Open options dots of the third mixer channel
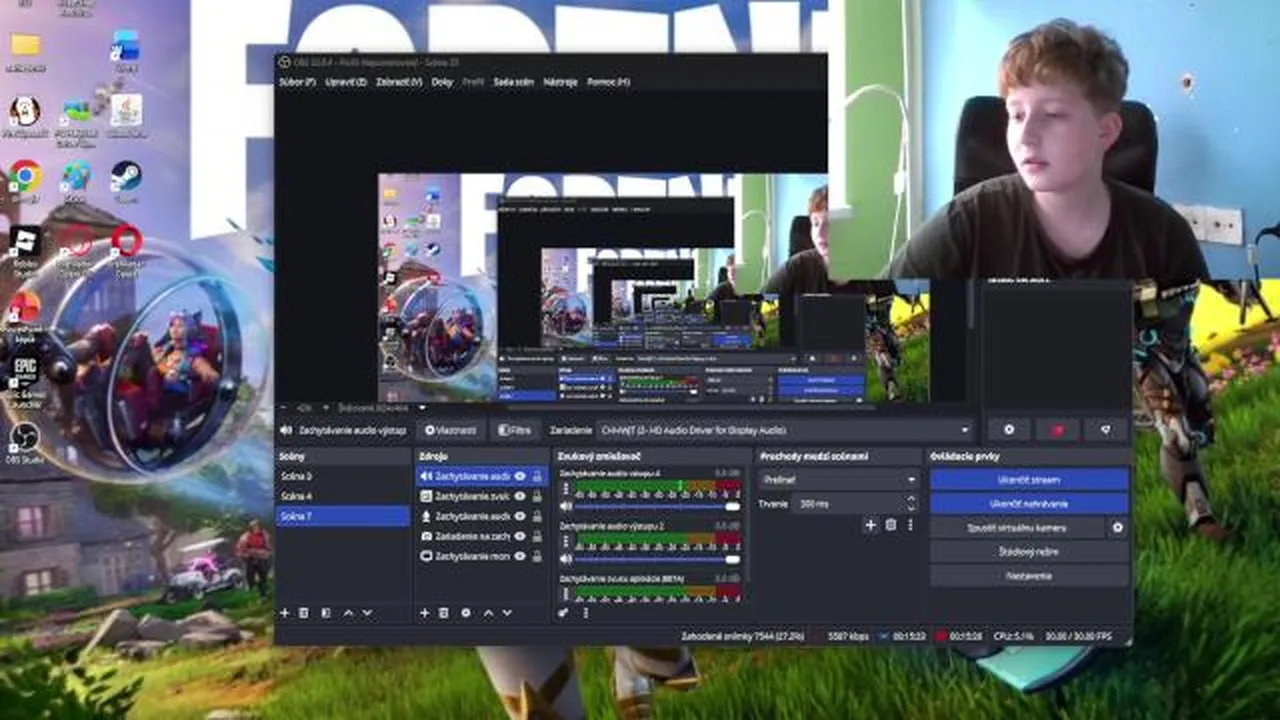This screenshot has width=1280, height=720. [566, 592]
